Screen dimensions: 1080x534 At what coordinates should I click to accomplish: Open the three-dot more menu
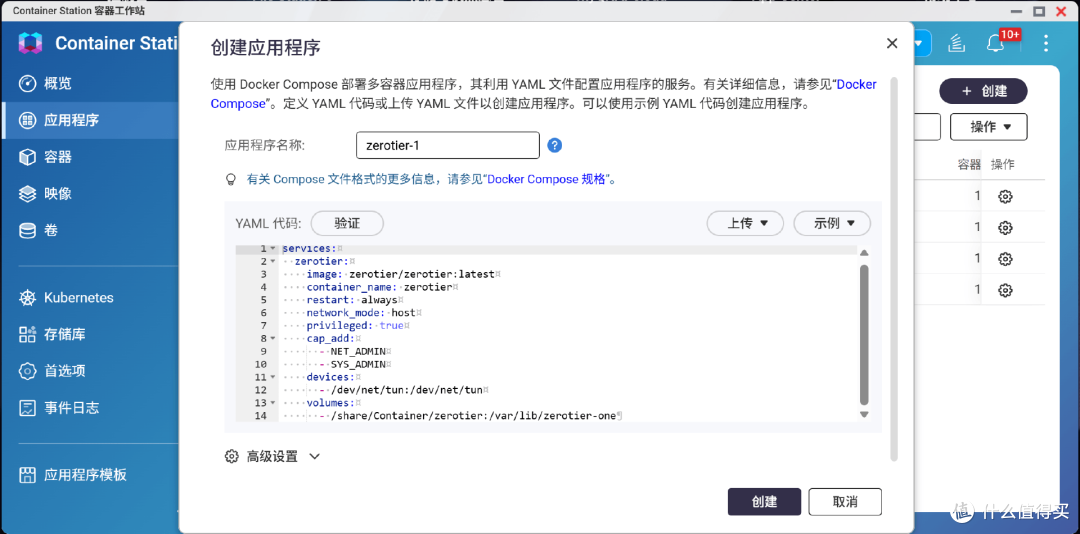pos(1046,43)
